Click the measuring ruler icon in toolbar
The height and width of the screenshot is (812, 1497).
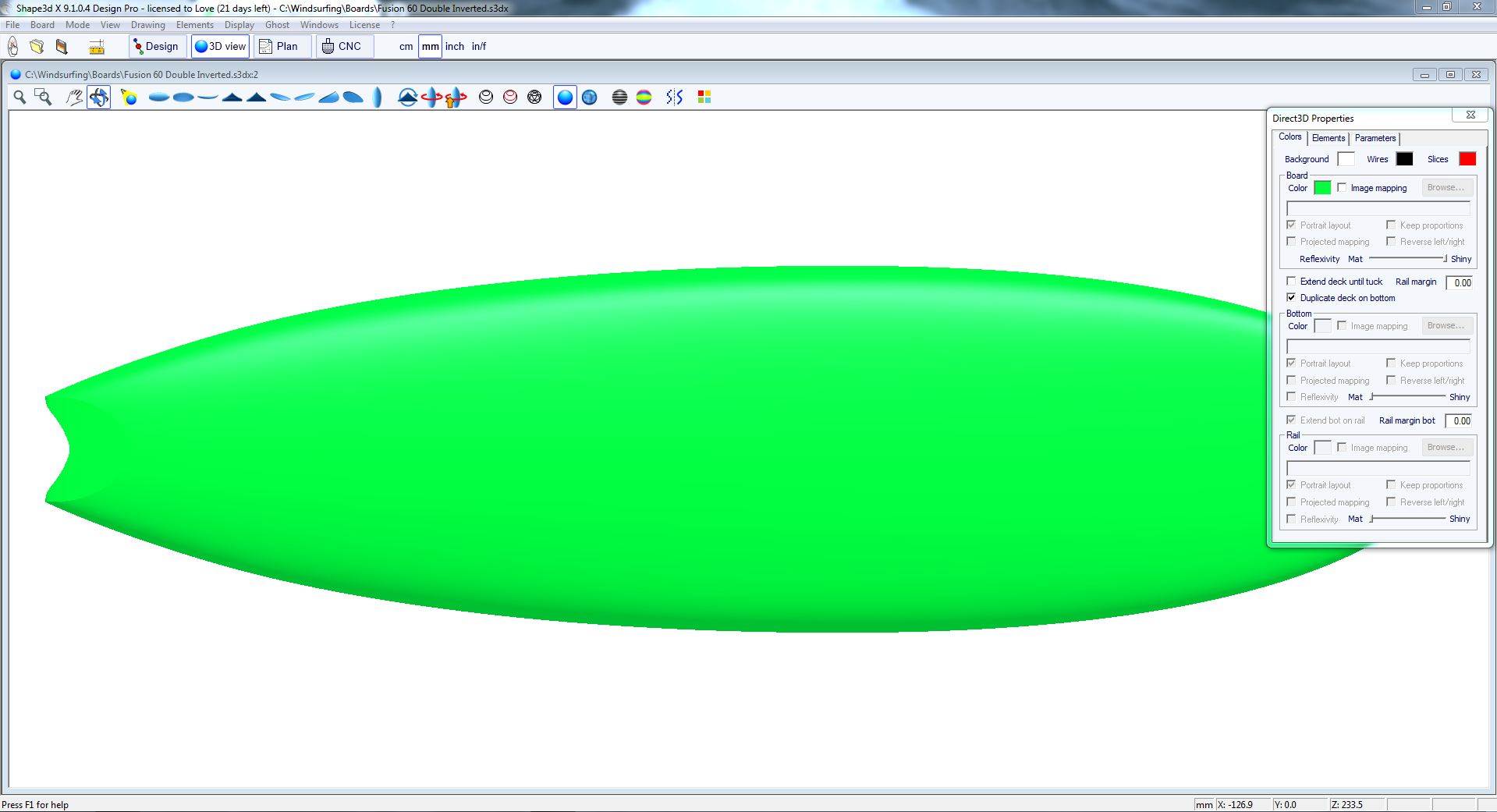point(97,47)
